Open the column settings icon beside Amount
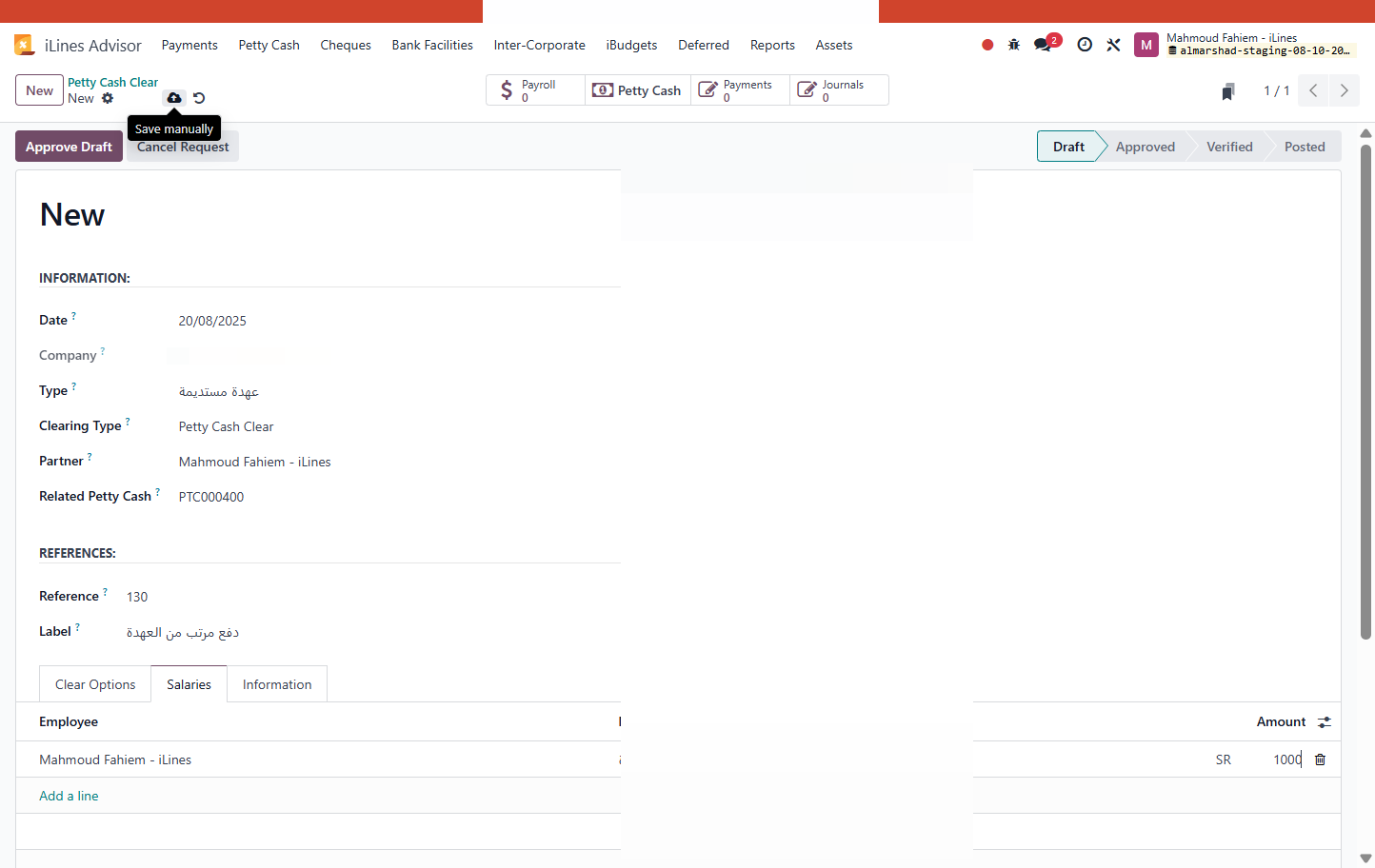 click(1325, 722)
